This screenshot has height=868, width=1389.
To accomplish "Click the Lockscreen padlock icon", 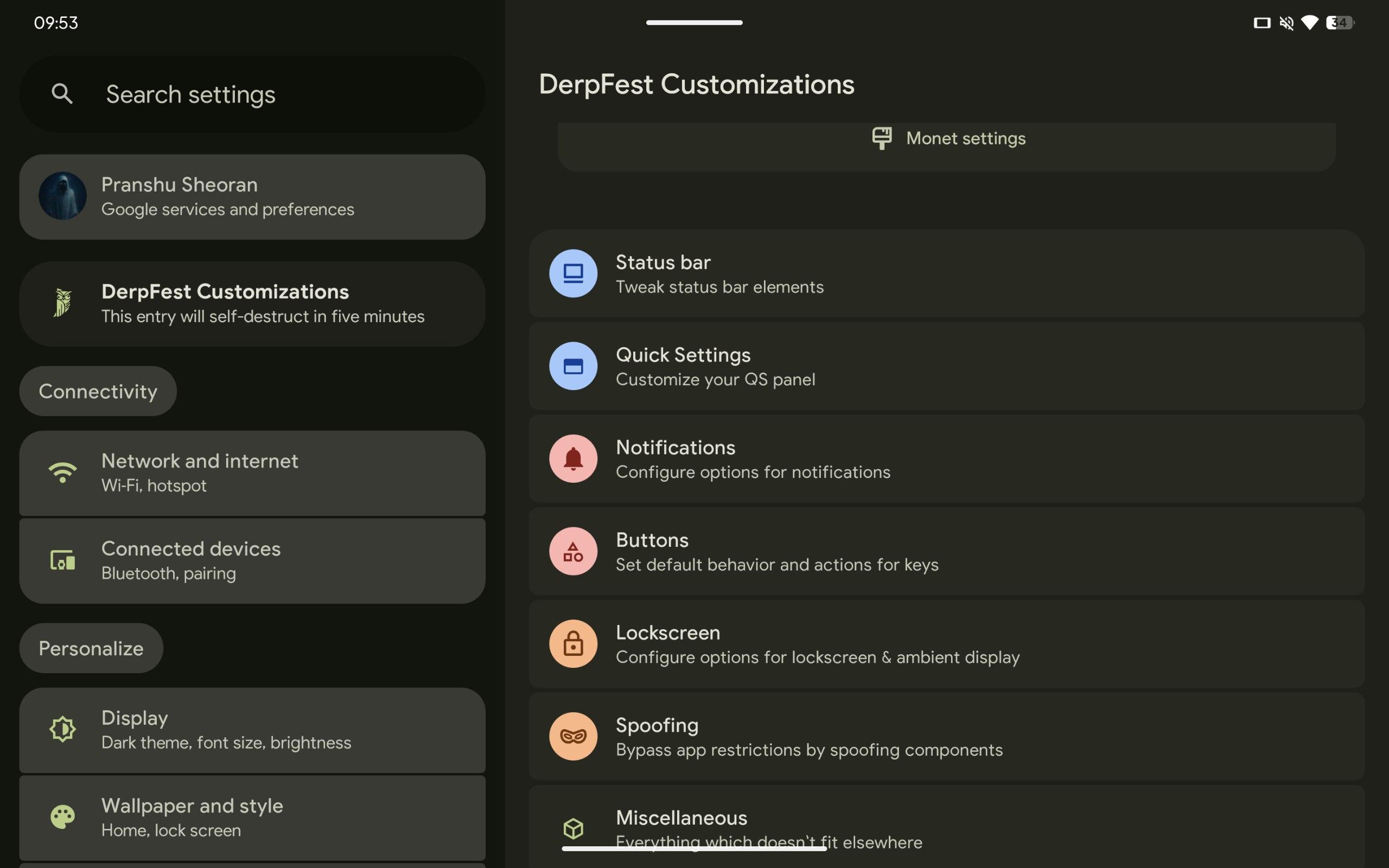I will tap(573, 643).
